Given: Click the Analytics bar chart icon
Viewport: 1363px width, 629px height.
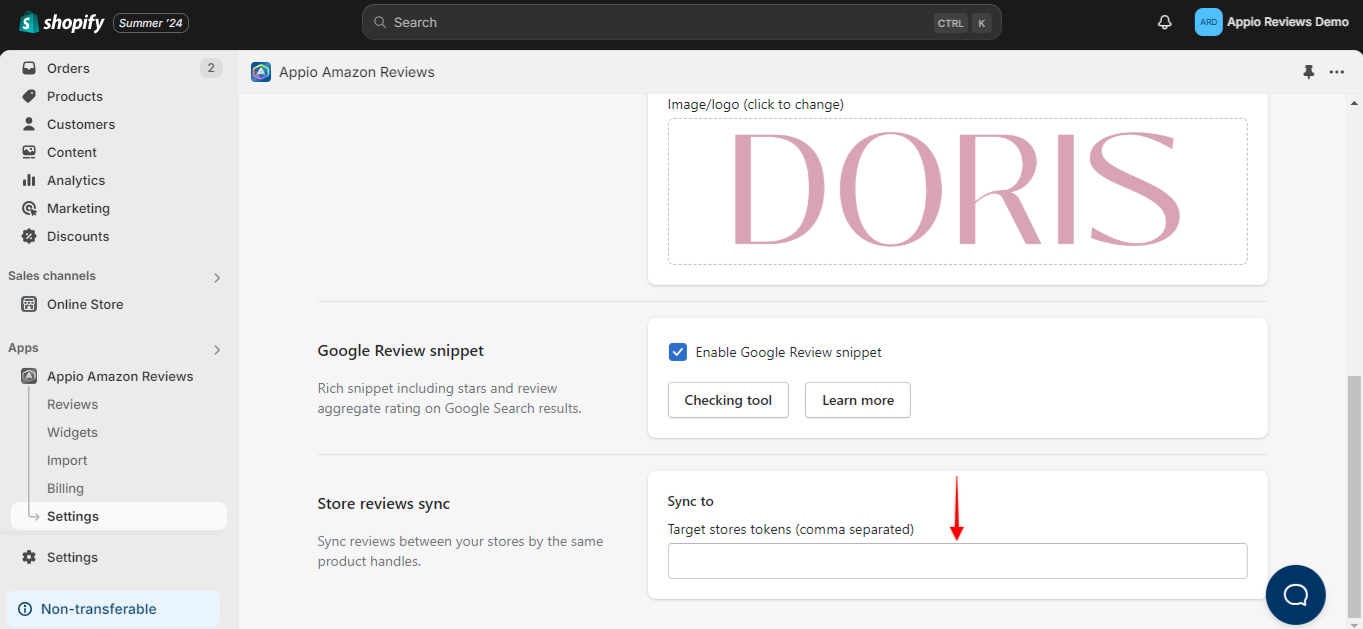Looking at the screenshot, I should pyautogui.click(x=29, y=180).
